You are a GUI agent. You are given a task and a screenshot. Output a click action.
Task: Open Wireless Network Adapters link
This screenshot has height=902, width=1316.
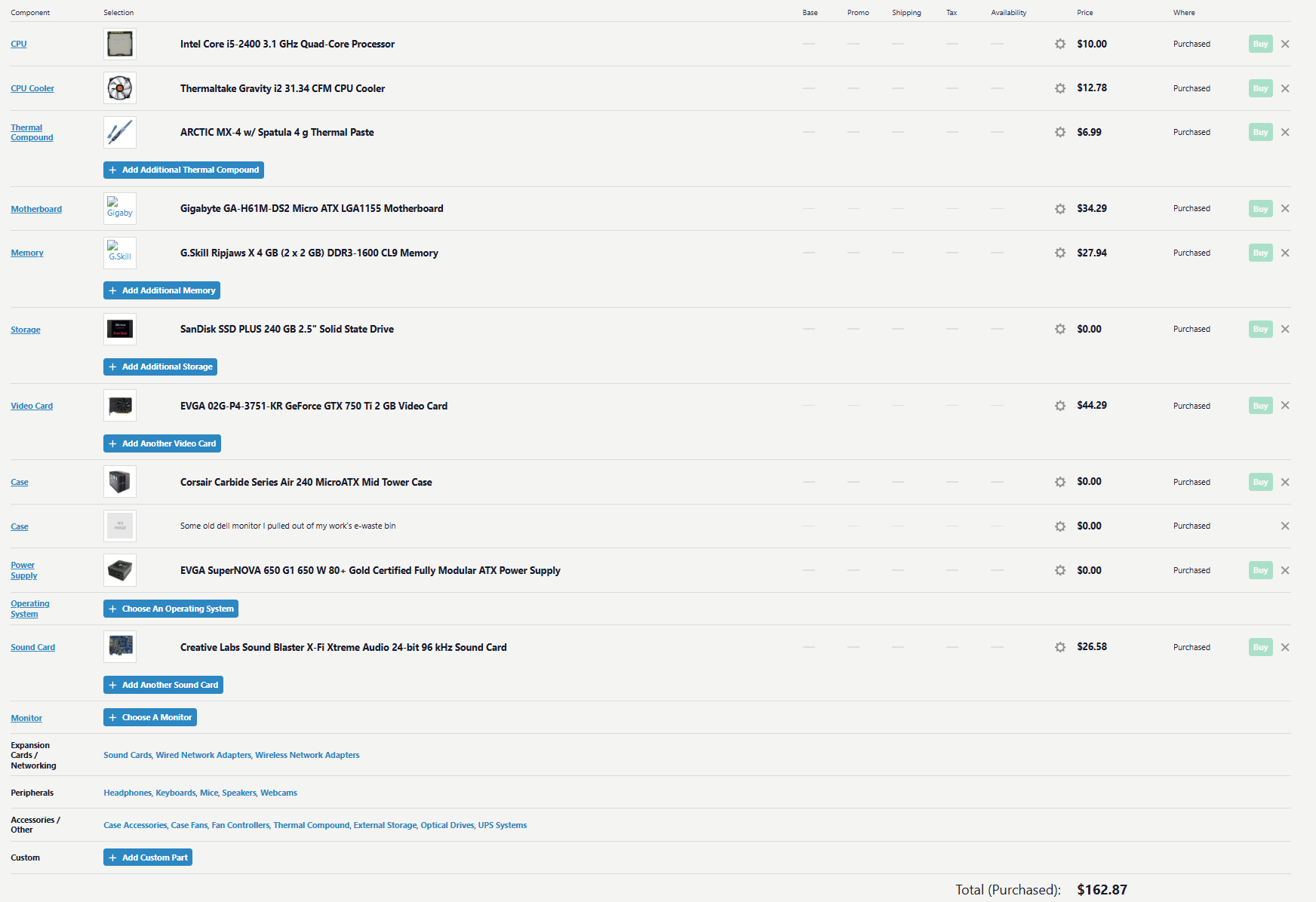coord(307,755)
